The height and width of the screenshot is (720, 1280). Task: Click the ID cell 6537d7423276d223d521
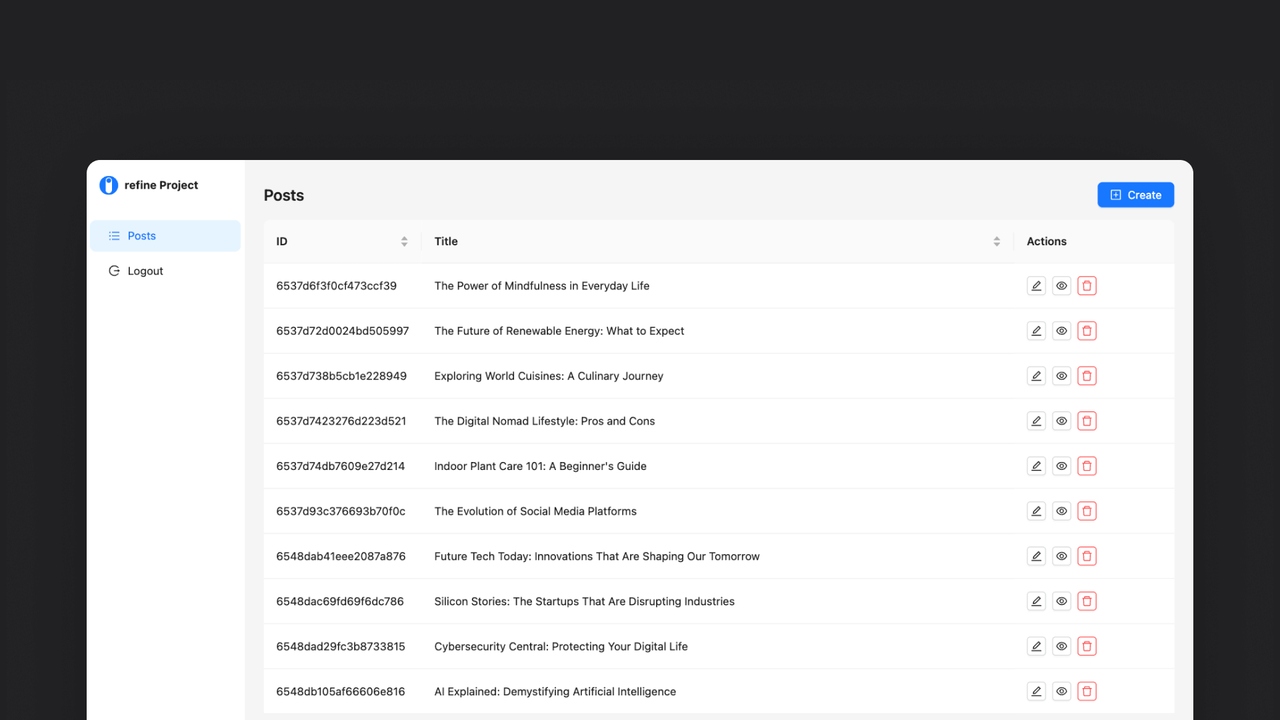point(341,421)
